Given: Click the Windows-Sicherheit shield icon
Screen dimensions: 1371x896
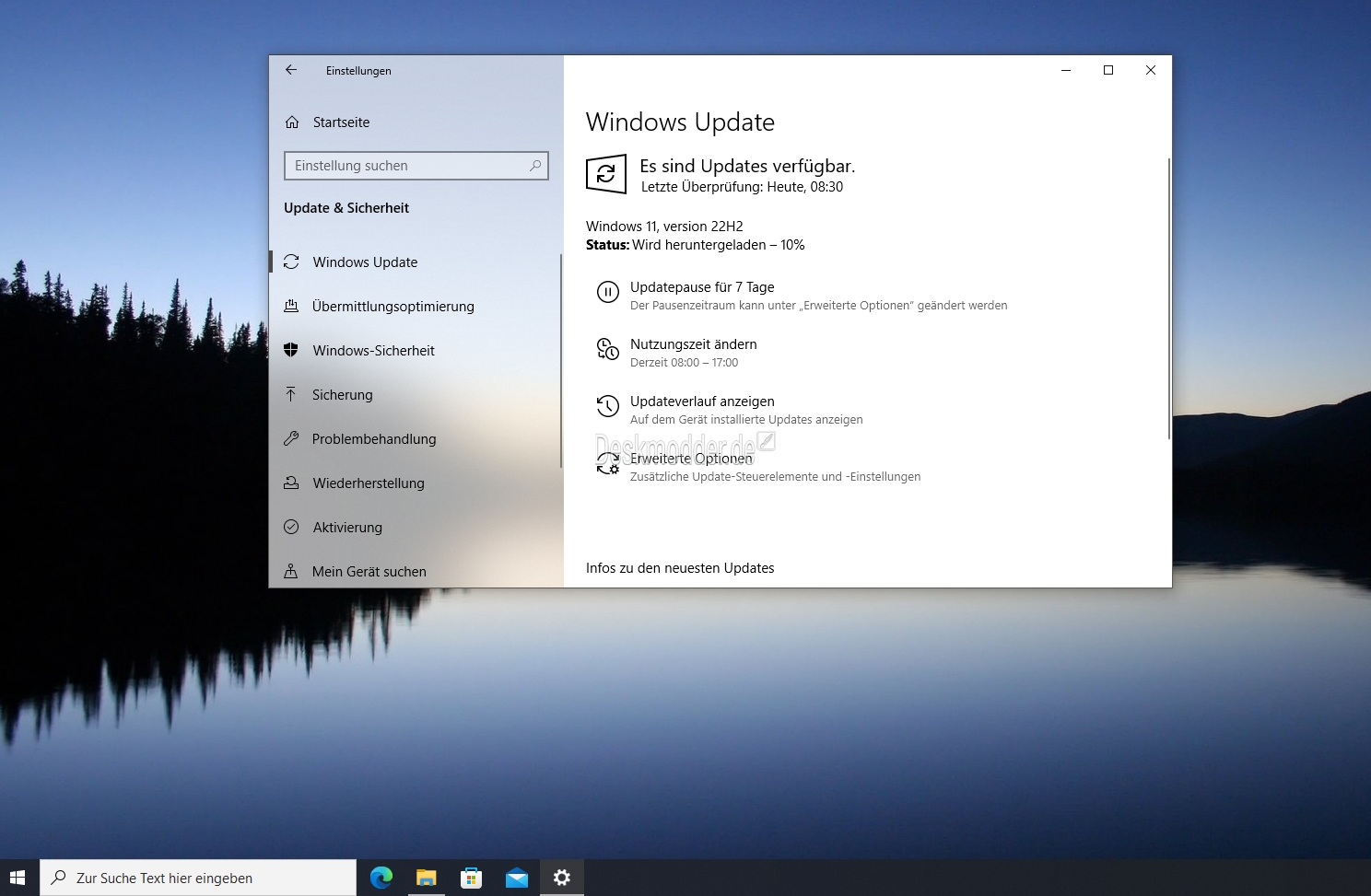Looking at the screenshot, I should coord(291,351).
